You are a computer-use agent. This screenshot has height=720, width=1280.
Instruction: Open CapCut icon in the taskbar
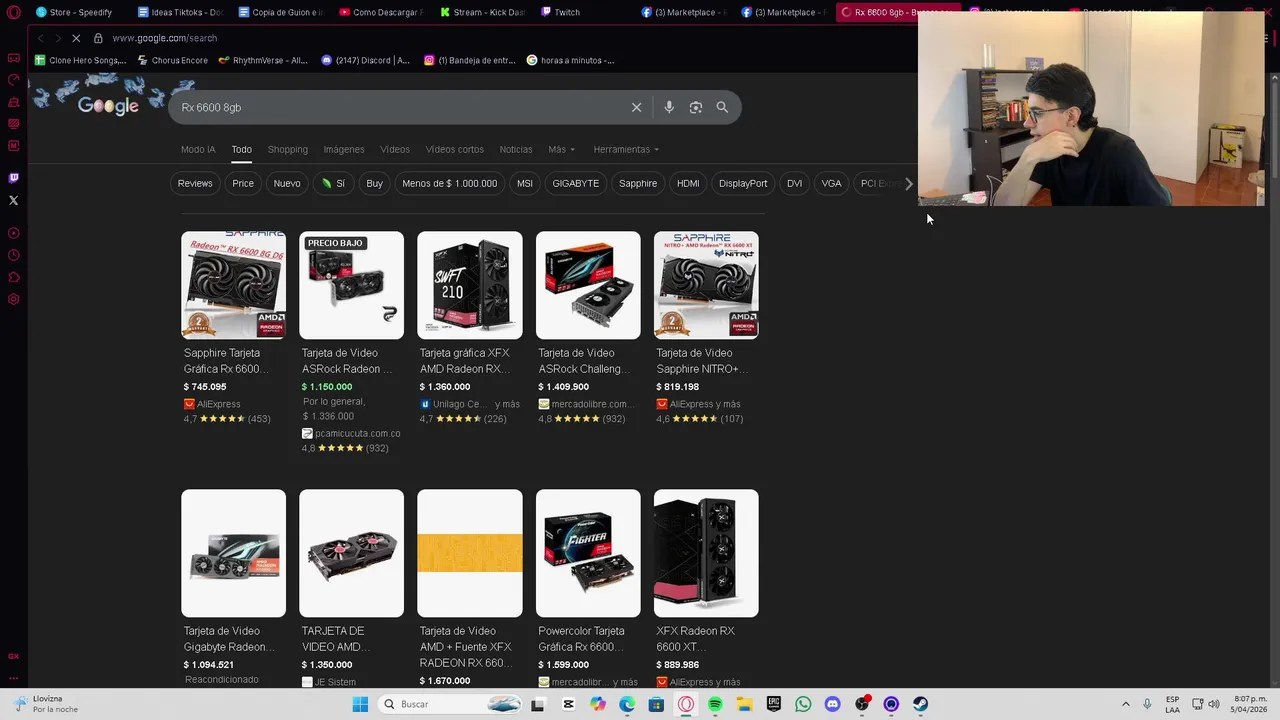[568, 704]
